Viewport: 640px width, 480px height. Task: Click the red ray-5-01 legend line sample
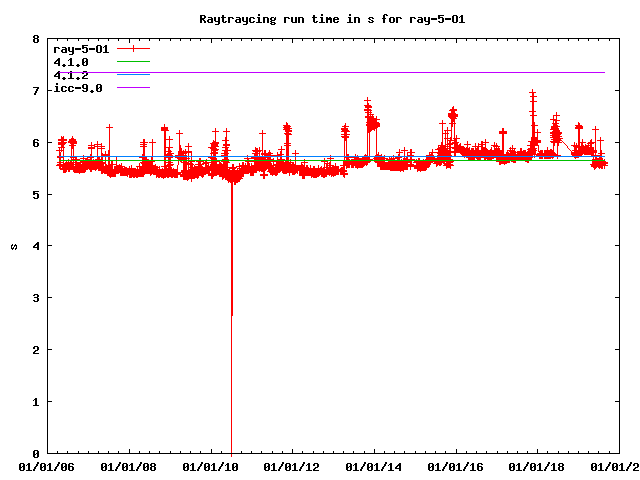(x=132, y=49)
